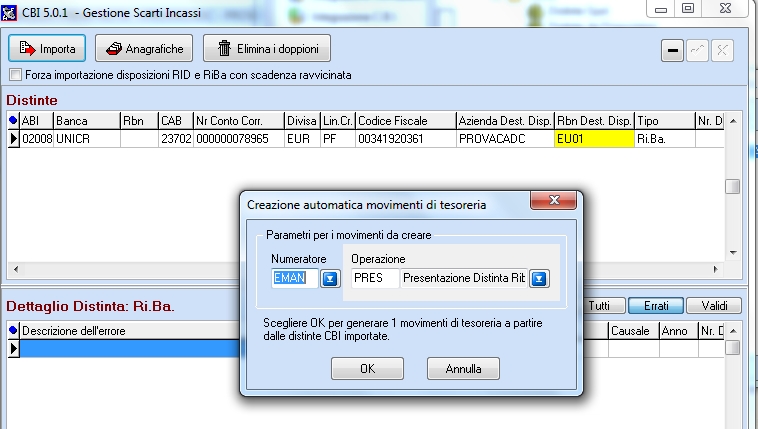Click Anno column header
The height and width of the screenshot is (429, 758).
pyautogui.click(x=678, y=331)
